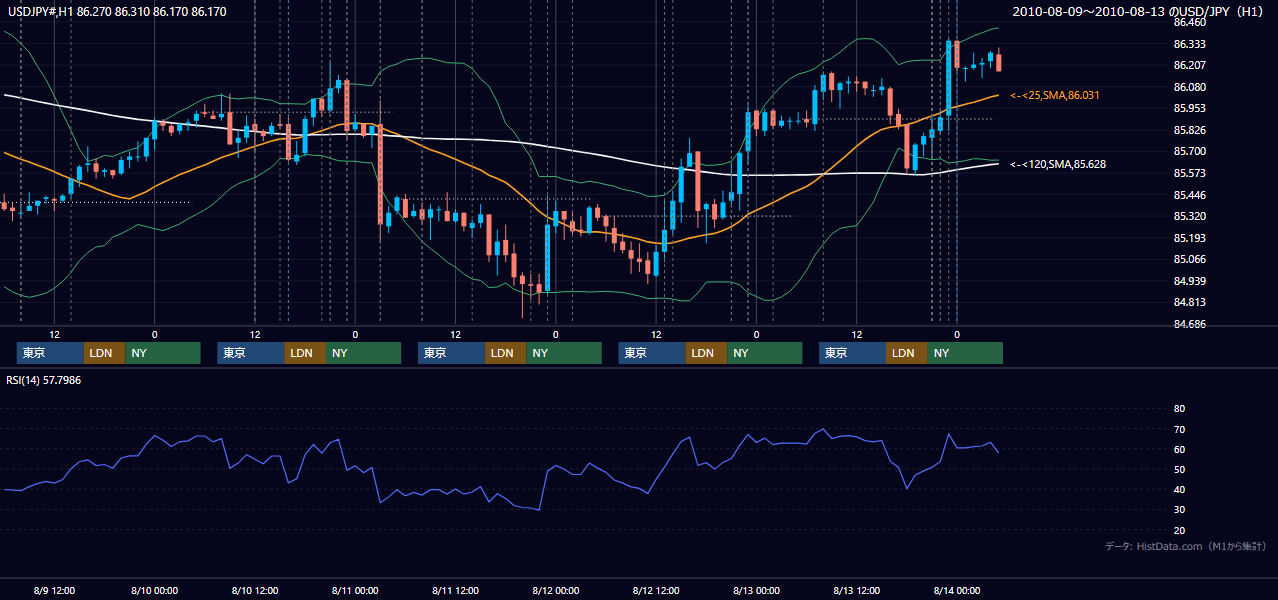Click the 84.939 price level label
Screen dimensions: 1278x600
pyautogui.click(x=1189, y=281)
